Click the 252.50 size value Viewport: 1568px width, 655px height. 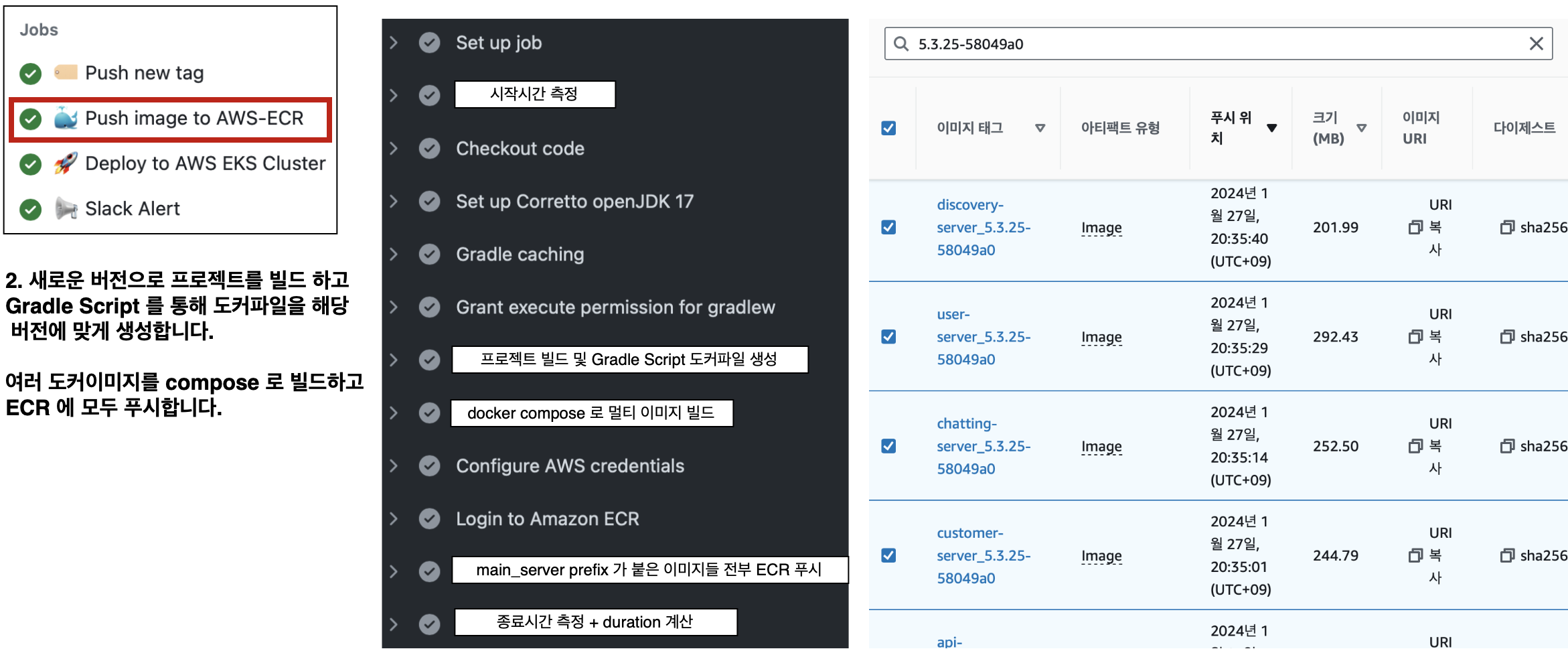click(1336, 446)
